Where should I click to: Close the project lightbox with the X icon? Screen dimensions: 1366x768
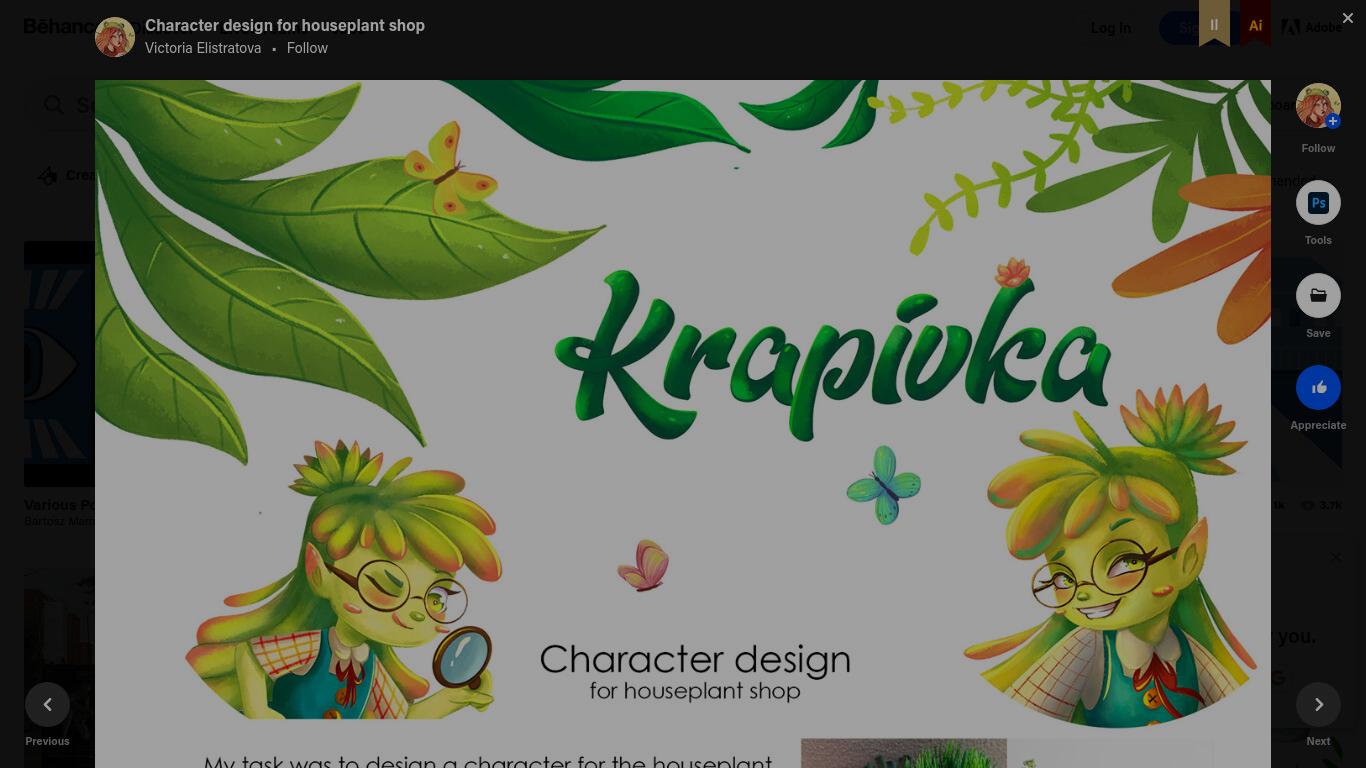tap(1347, 18)
